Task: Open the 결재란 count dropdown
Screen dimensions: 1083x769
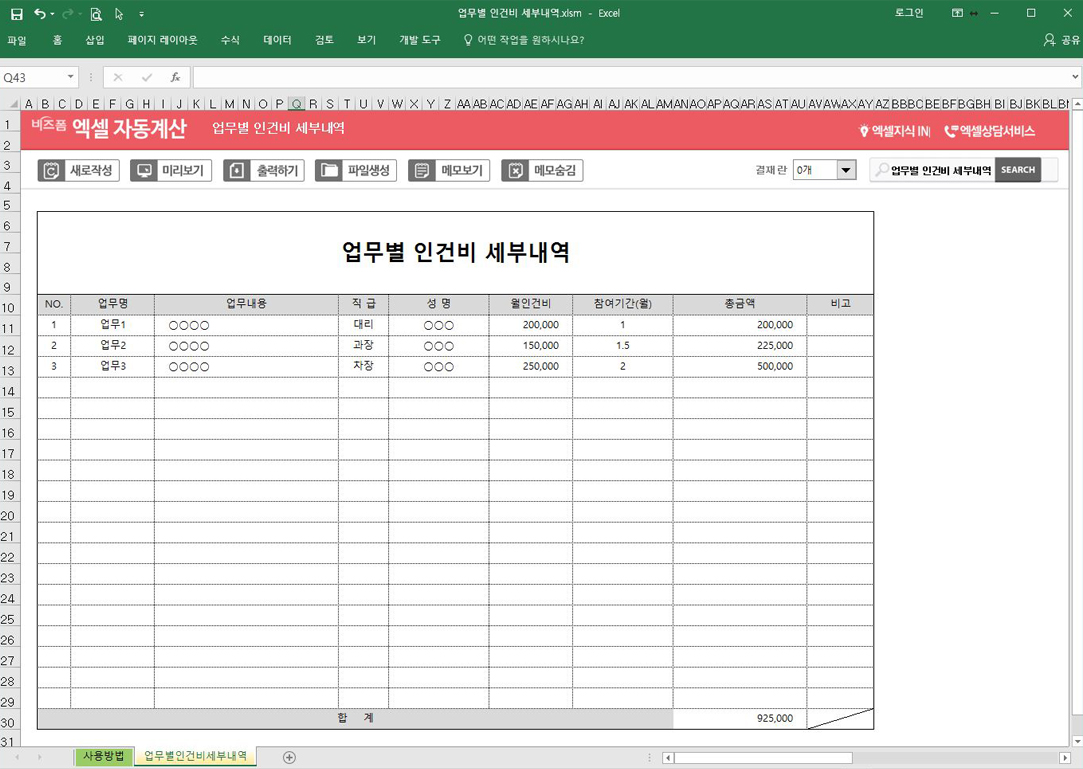Action: click(x=845, y=170)
